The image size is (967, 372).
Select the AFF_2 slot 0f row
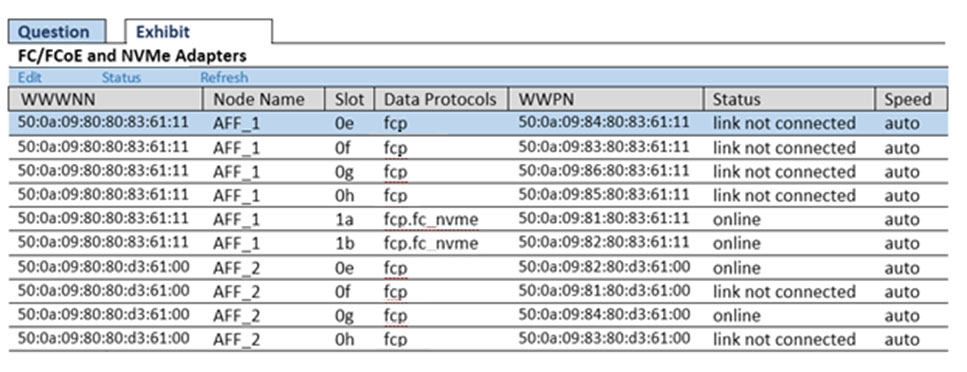point(479,292)
